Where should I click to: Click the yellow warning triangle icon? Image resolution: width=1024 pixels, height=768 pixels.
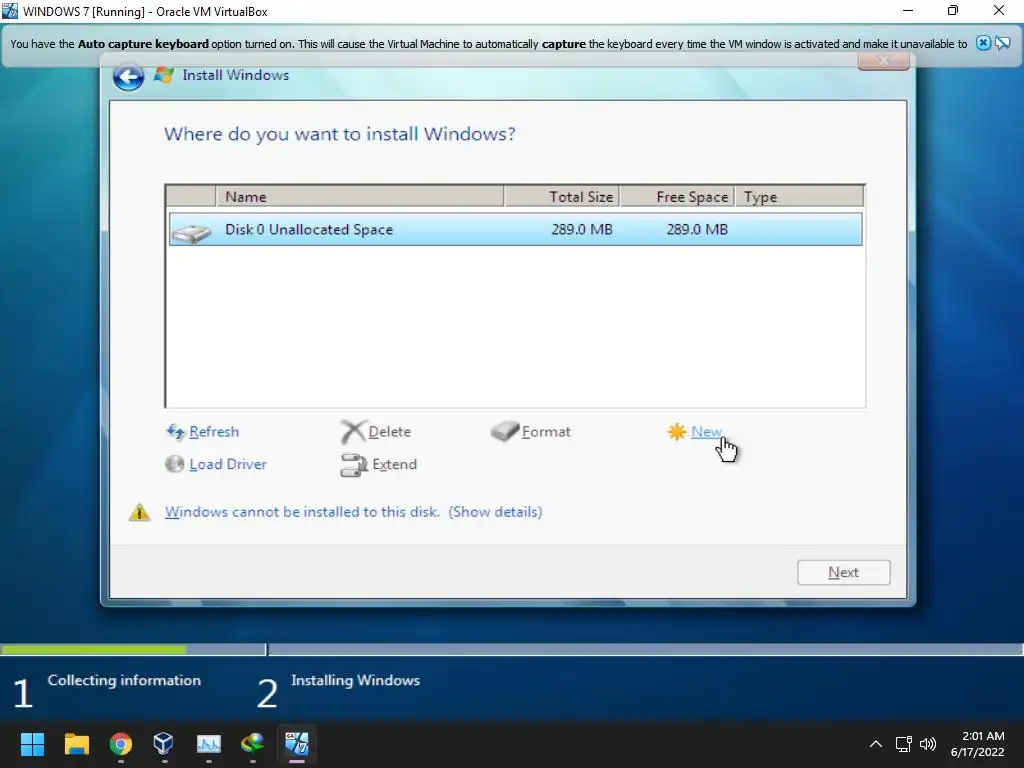point(139,512)
